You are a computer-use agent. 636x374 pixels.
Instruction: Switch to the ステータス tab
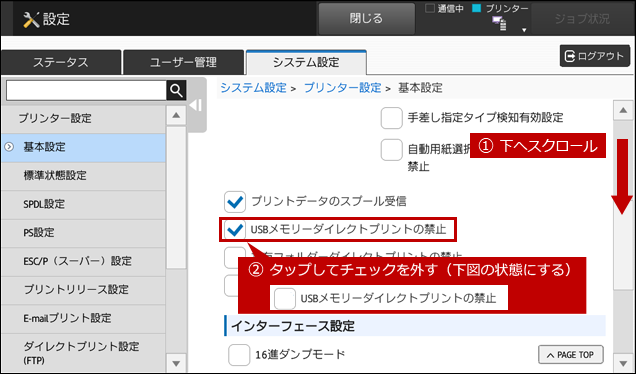[61, 62]
